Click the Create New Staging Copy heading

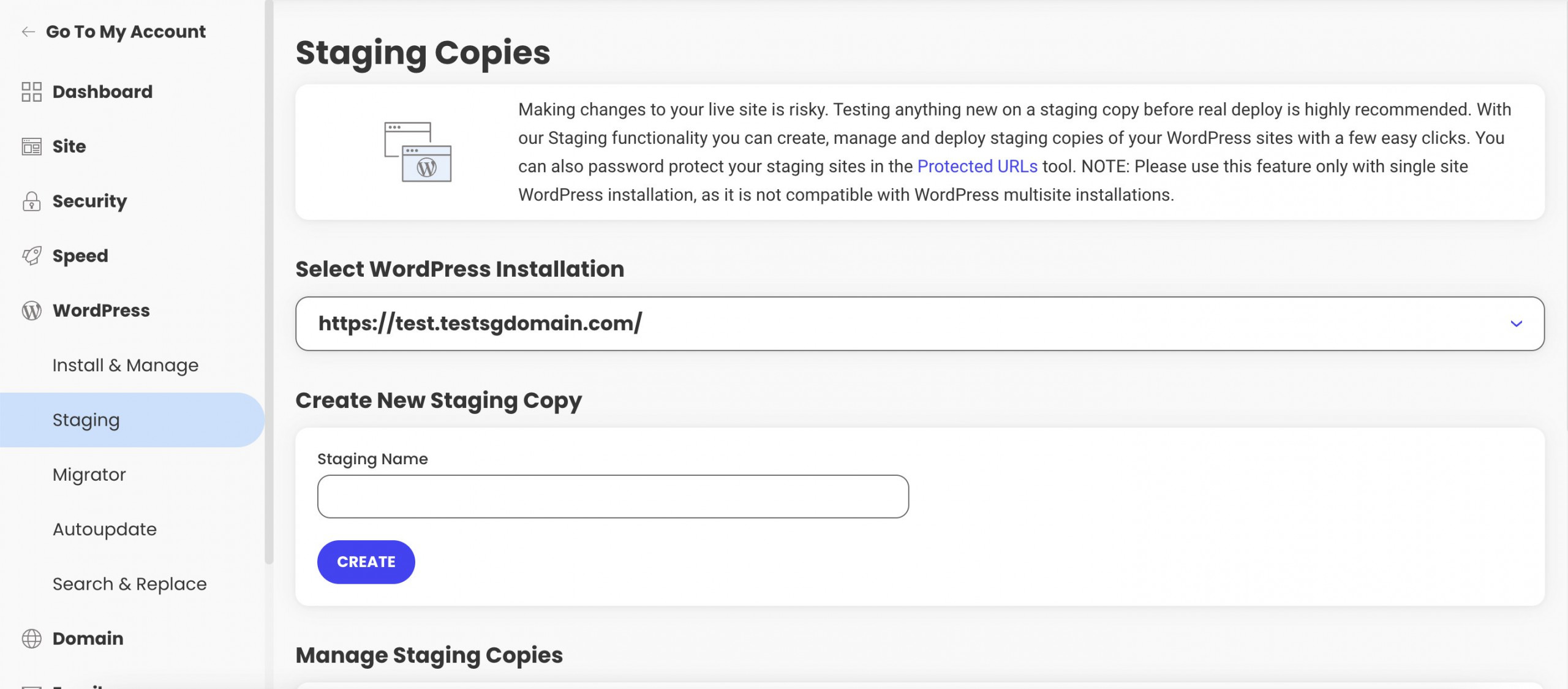[439, 401]
